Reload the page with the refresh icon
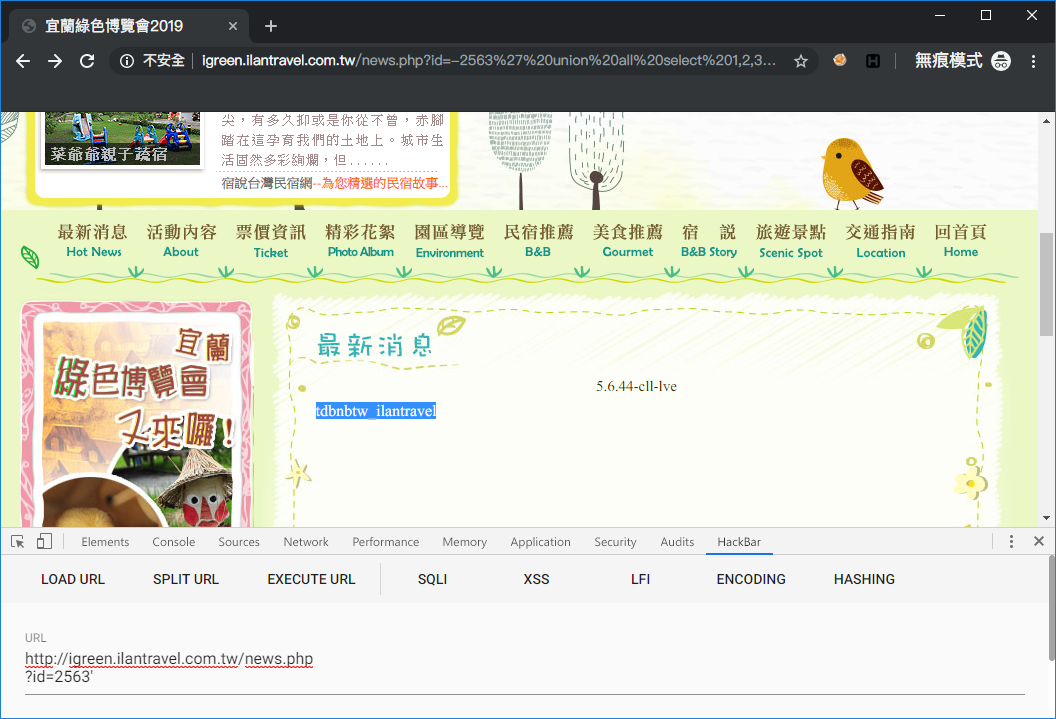Image resolution: width=1056 pixels, height=719 pixels. [87, 61]
